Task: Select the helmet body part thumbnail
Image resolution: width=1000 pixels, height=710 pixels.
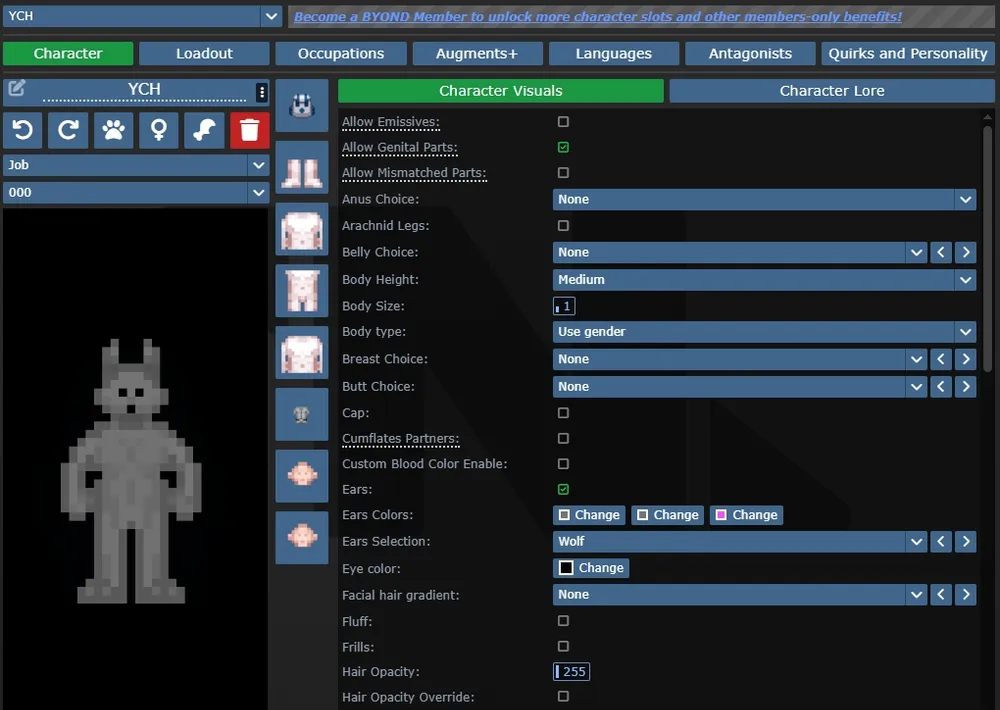Action: (301, 104)
